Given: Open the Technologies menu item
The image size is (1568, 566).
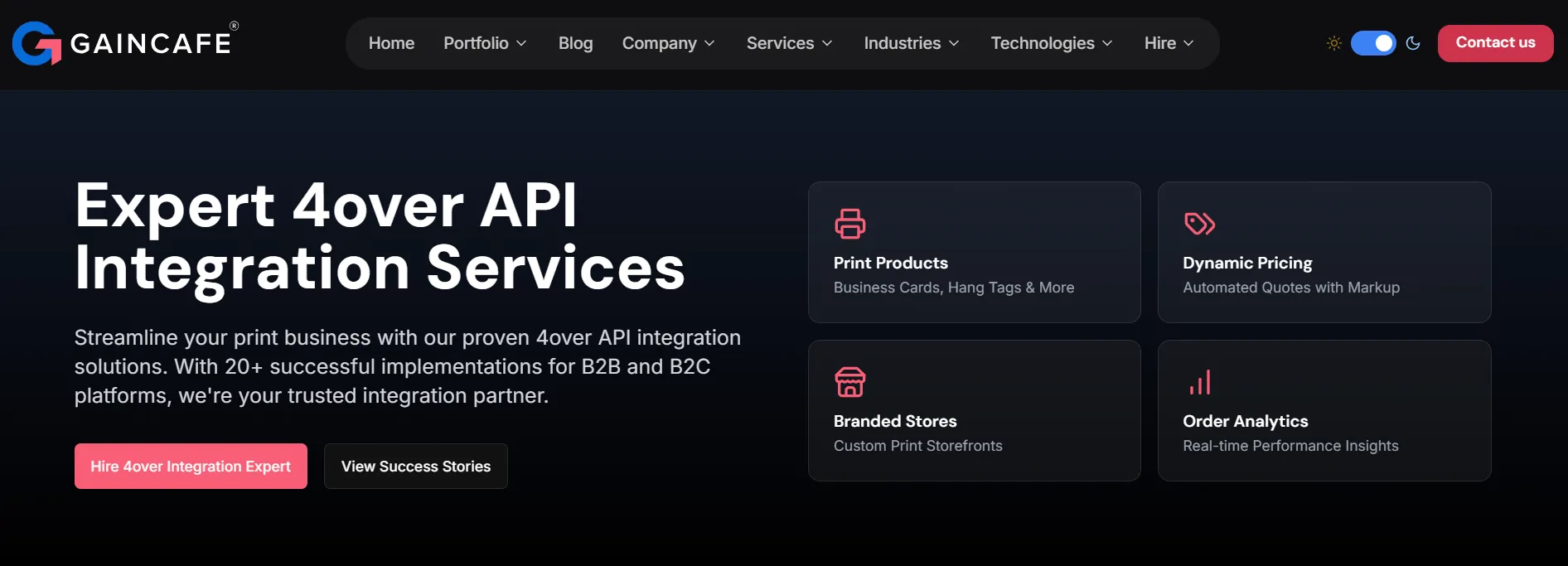Looking at the screenshot, I should click(1043, 43).
